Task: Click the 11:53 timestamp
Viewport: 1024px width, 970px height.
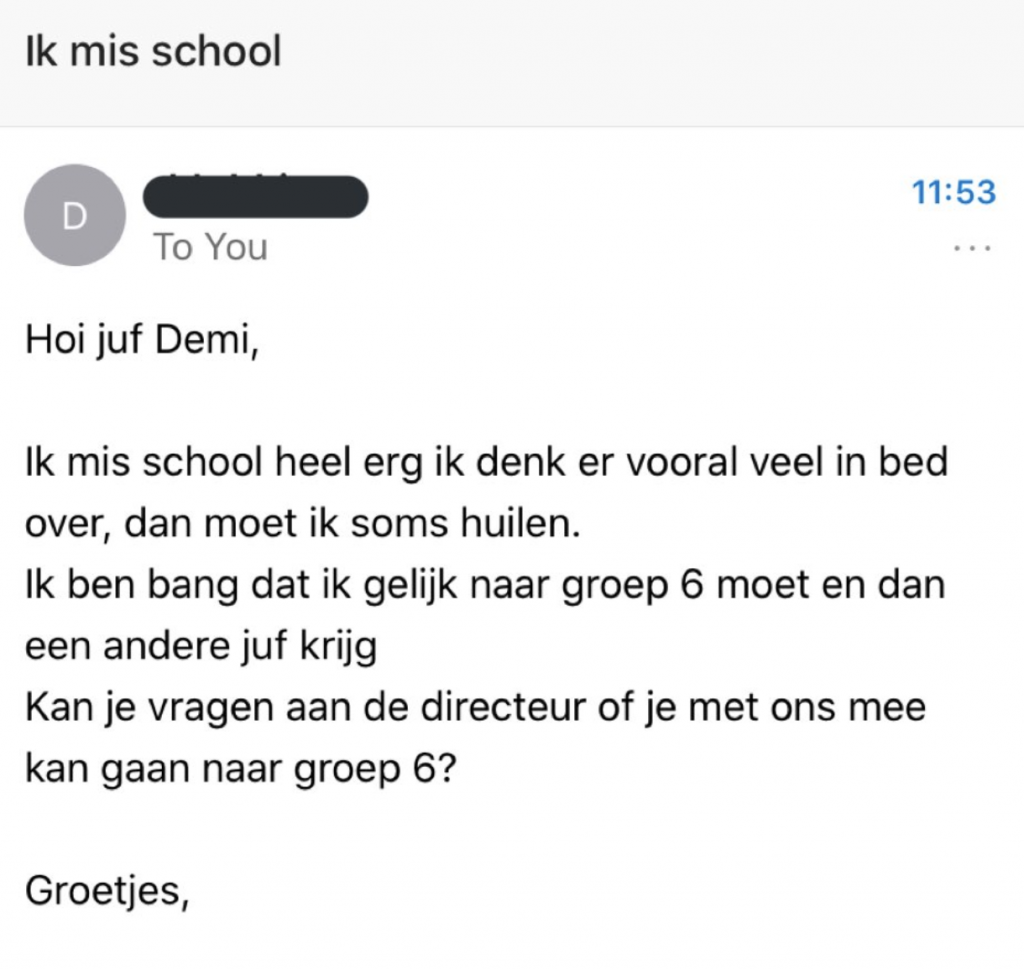Action: tap(954, 192)
